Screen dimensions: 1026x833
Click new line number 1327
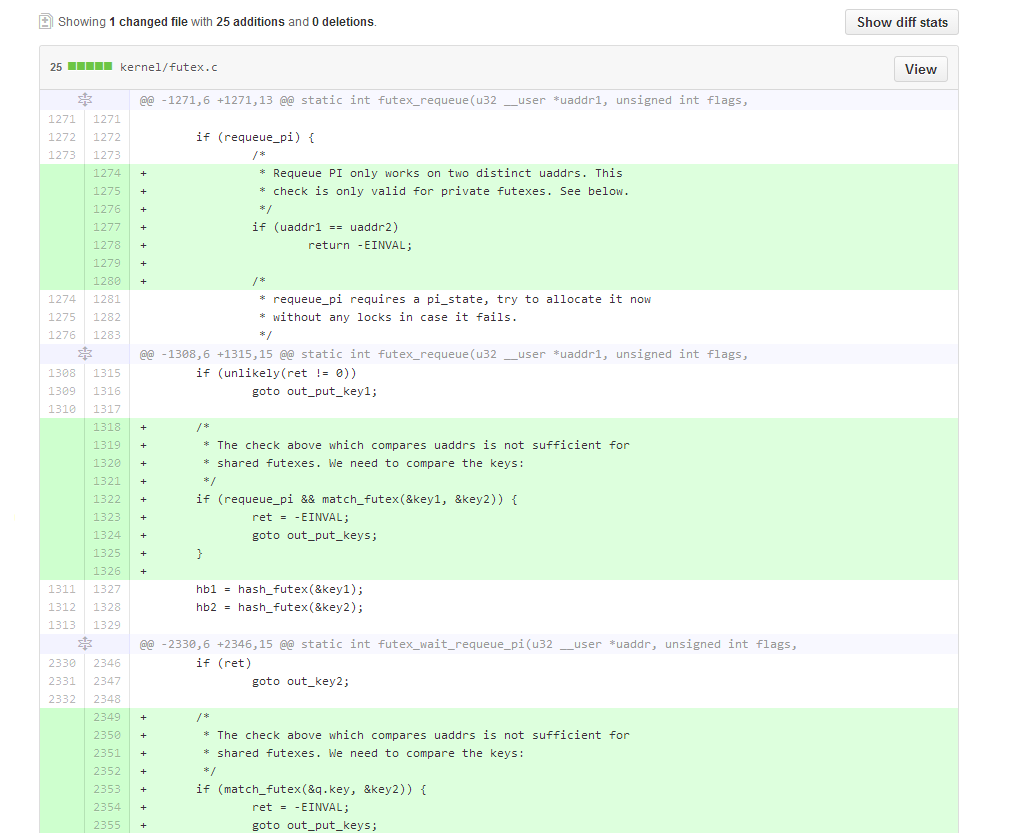pyautogui.click(x=106, y=589)
